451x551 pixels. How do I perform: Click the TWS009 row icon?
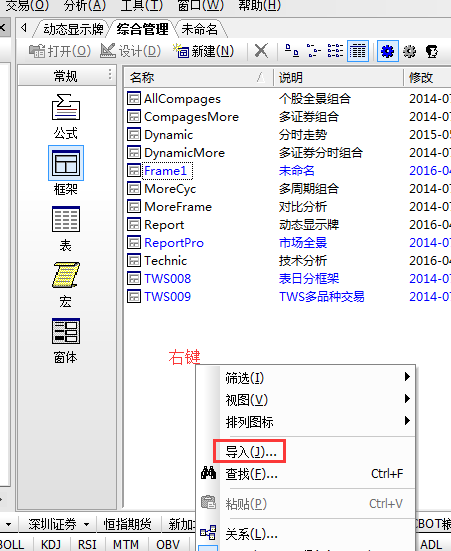pyautogui.click(x=134, y=296)
